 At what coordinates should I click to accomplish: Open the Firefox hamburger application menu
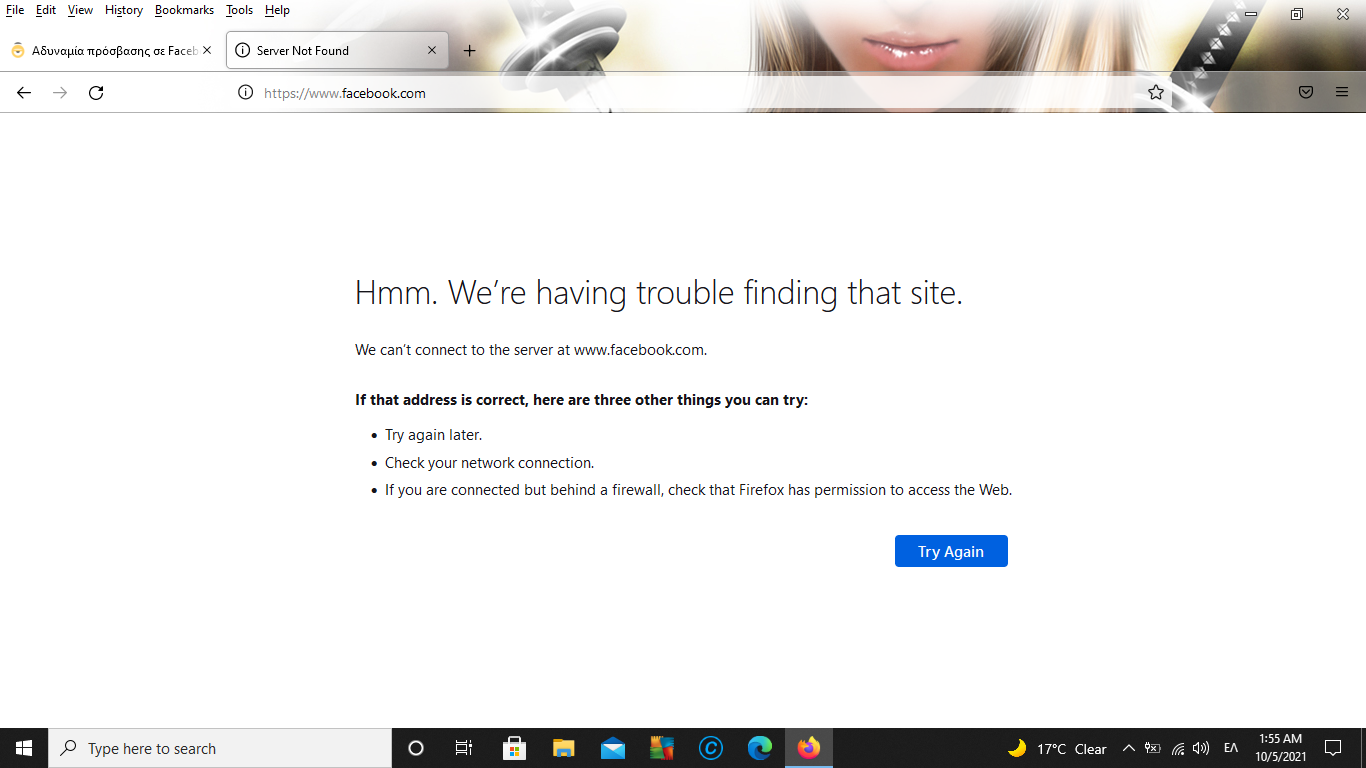coord(1342,92)
